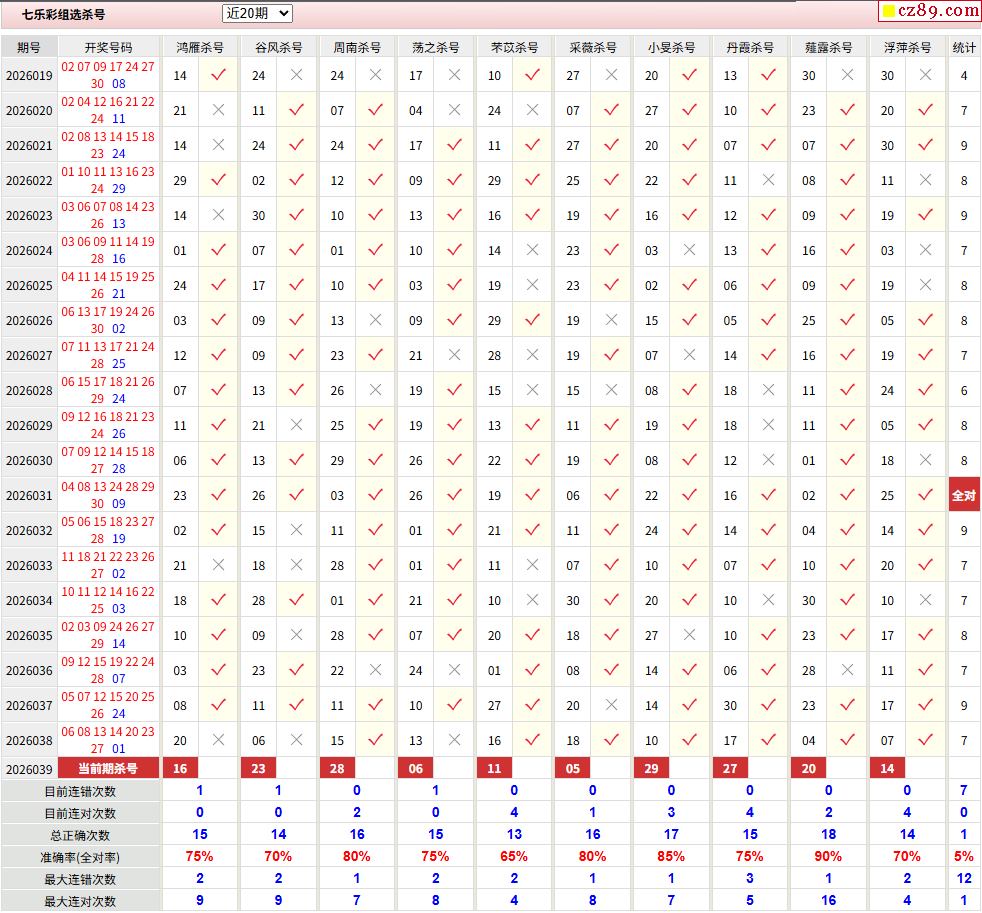Click red current pick 16 under 鸿雁杀号

pyautogui.click(x=180, y=768)
